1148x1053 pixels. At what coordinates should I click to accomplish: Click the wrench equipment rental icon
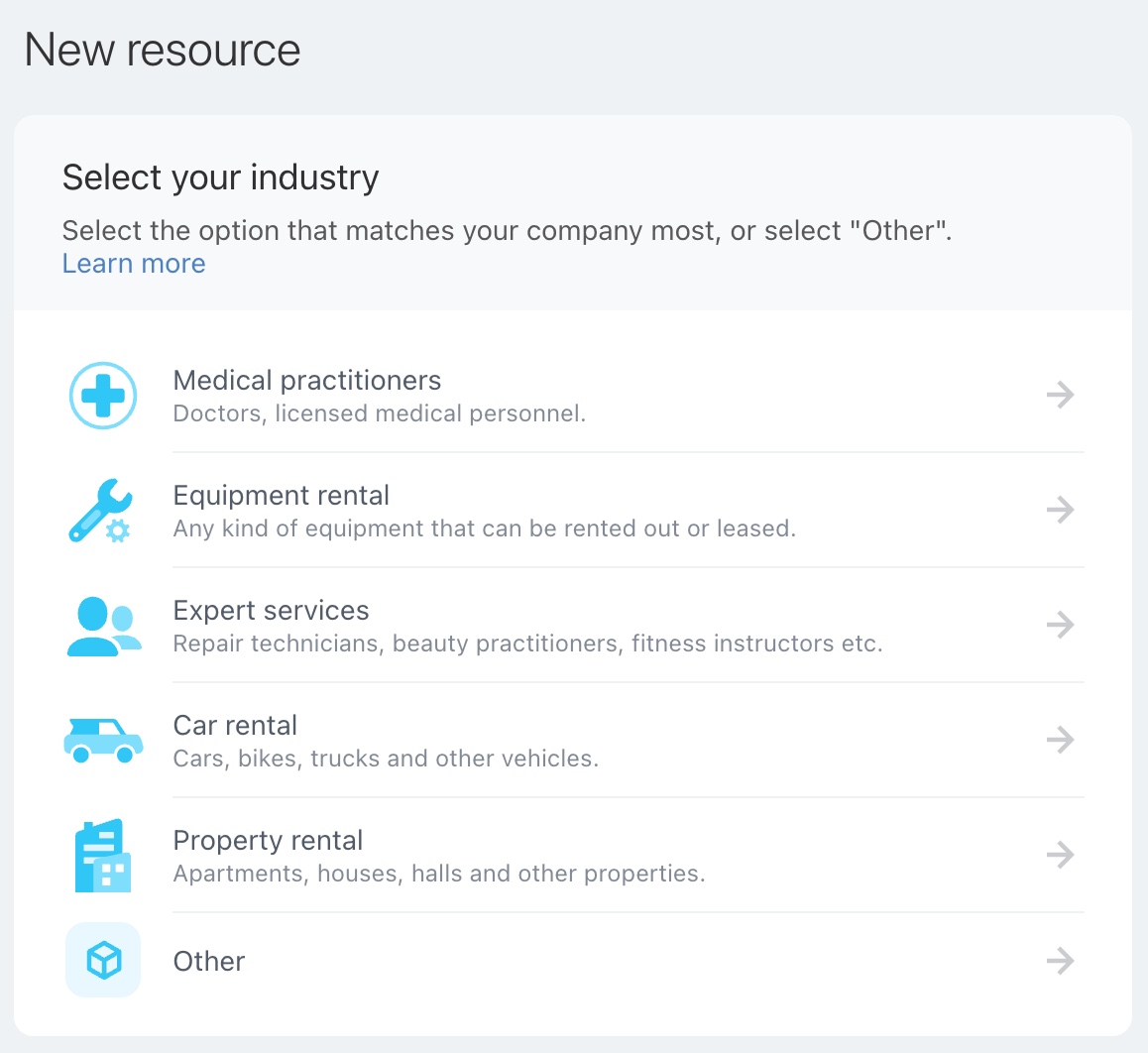pos(100,511)
